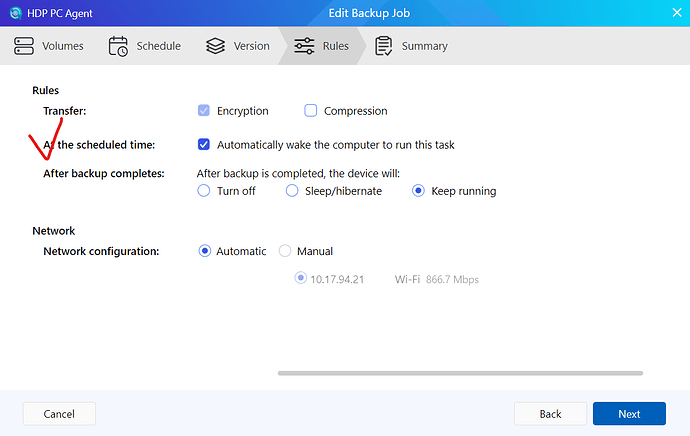Click the Summary clipboard icon
Viewport: 690px width, 436px height.
[x=383, y=46]
